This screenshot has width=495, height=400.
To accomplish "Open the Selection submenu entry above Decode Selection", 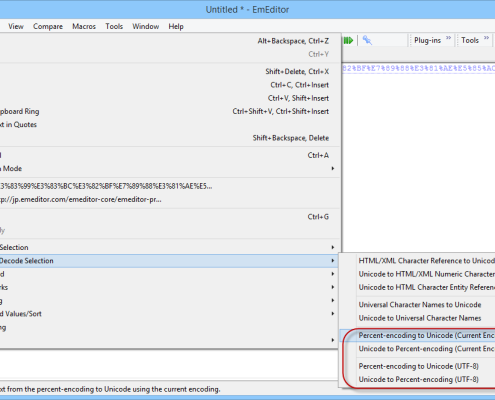I will 170,247.
